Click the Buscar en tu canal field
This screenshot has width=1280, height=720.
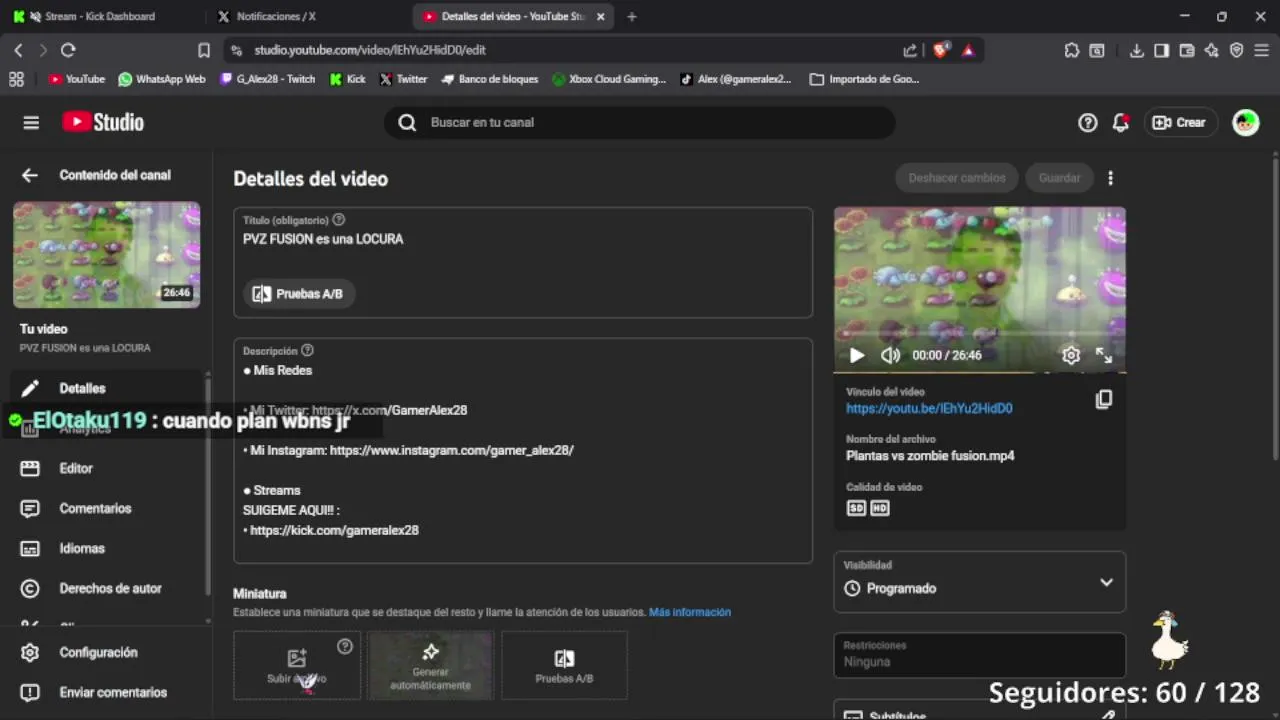640,122
